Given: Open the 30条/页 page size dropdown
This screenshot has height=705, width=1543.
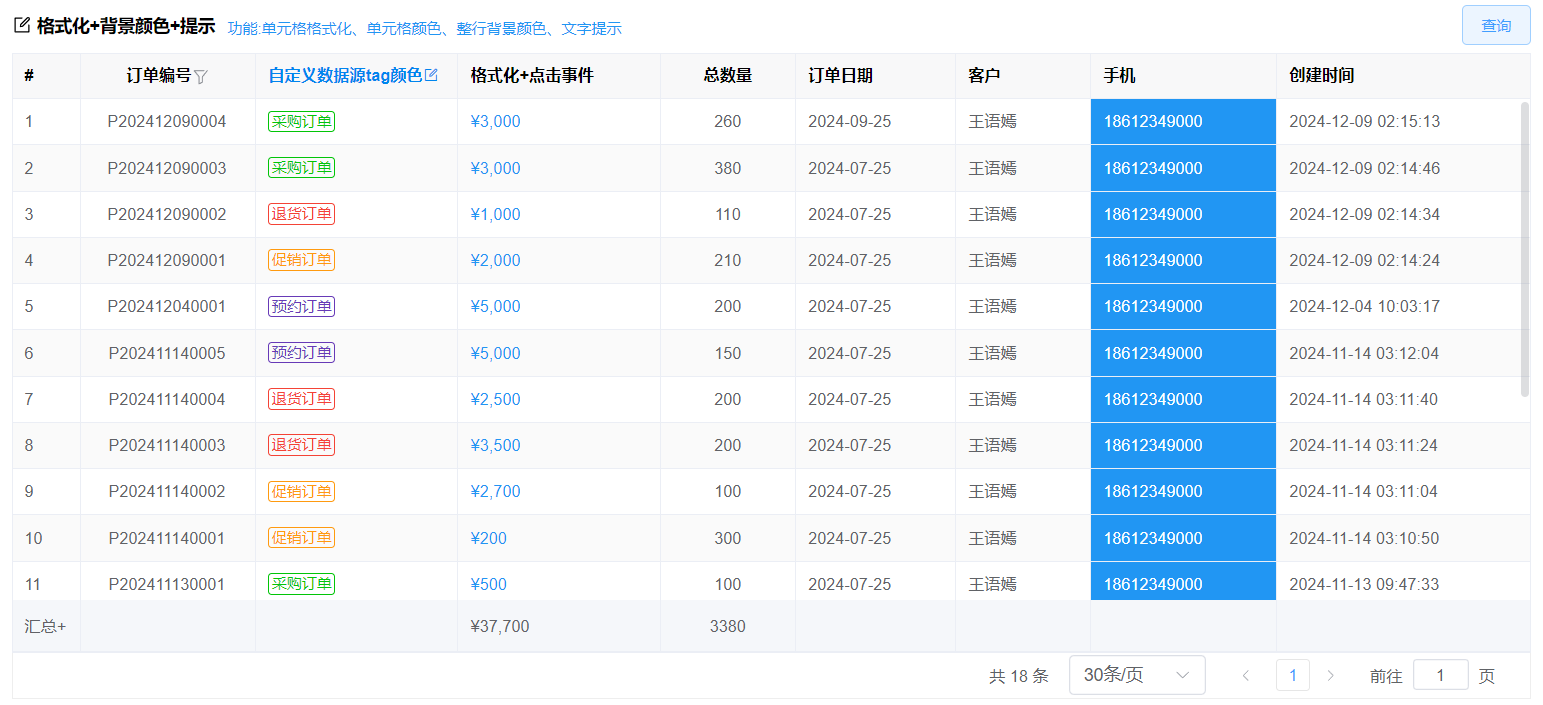Looking at the screenshot, I should point(1136,675).
